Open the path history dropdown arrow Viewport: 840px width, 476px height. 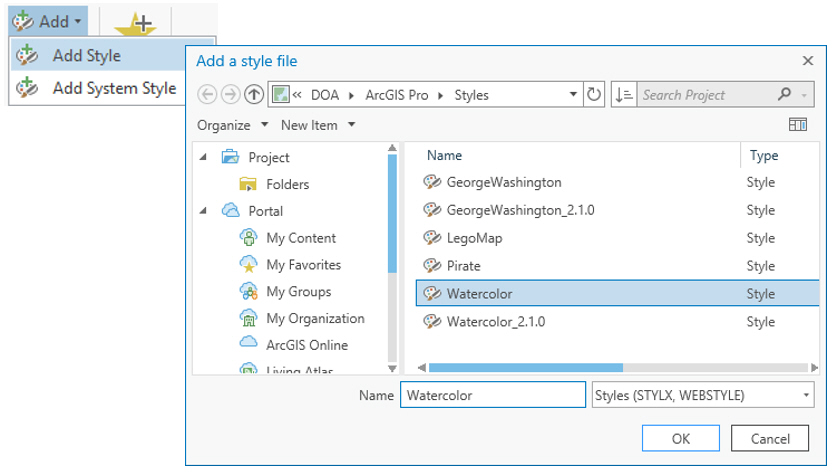573,95
